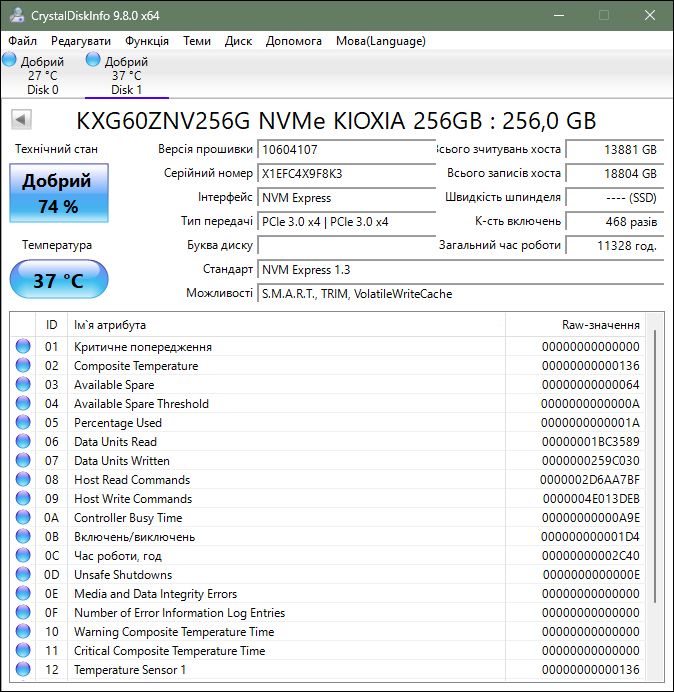Click status orb for Available Spare Threshold
This screenshot has height=692, width=674.
23,403
